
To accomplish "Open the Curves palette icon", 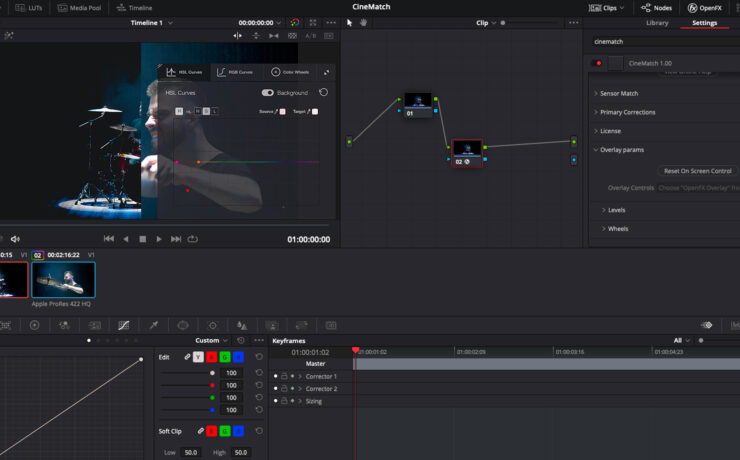I will (x=124, y=325).
